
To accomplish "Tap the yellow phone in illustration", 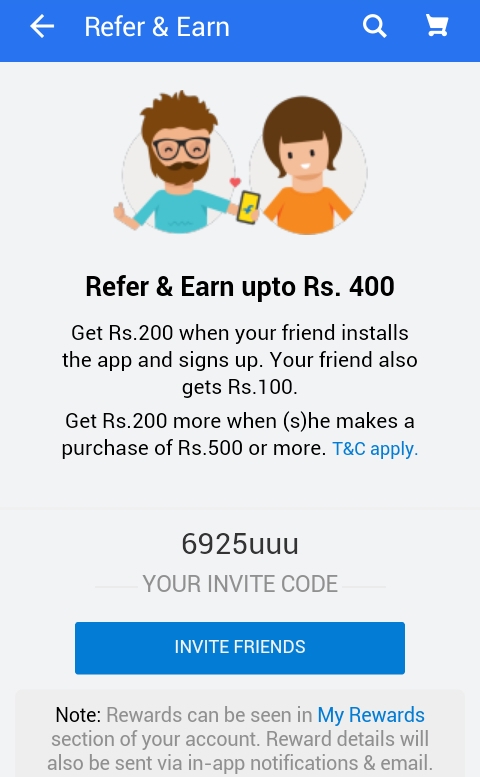I will (x=249, y=207).
